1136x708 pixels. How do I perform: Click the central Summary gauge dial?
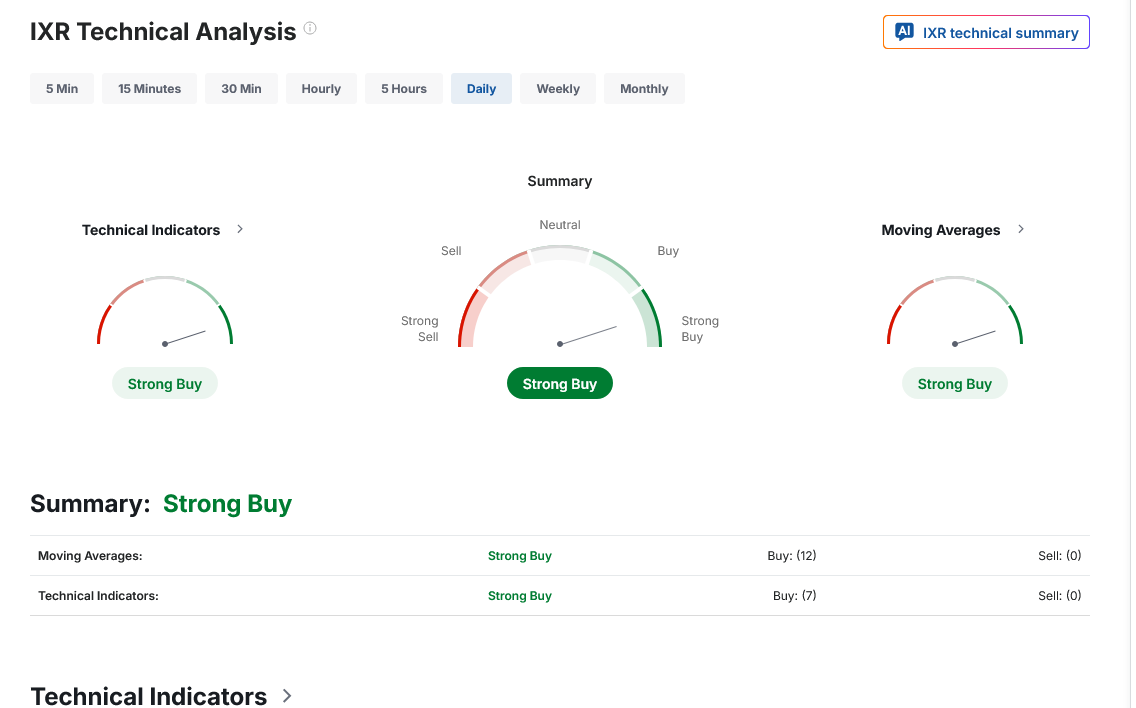click(x=559, y=296)
